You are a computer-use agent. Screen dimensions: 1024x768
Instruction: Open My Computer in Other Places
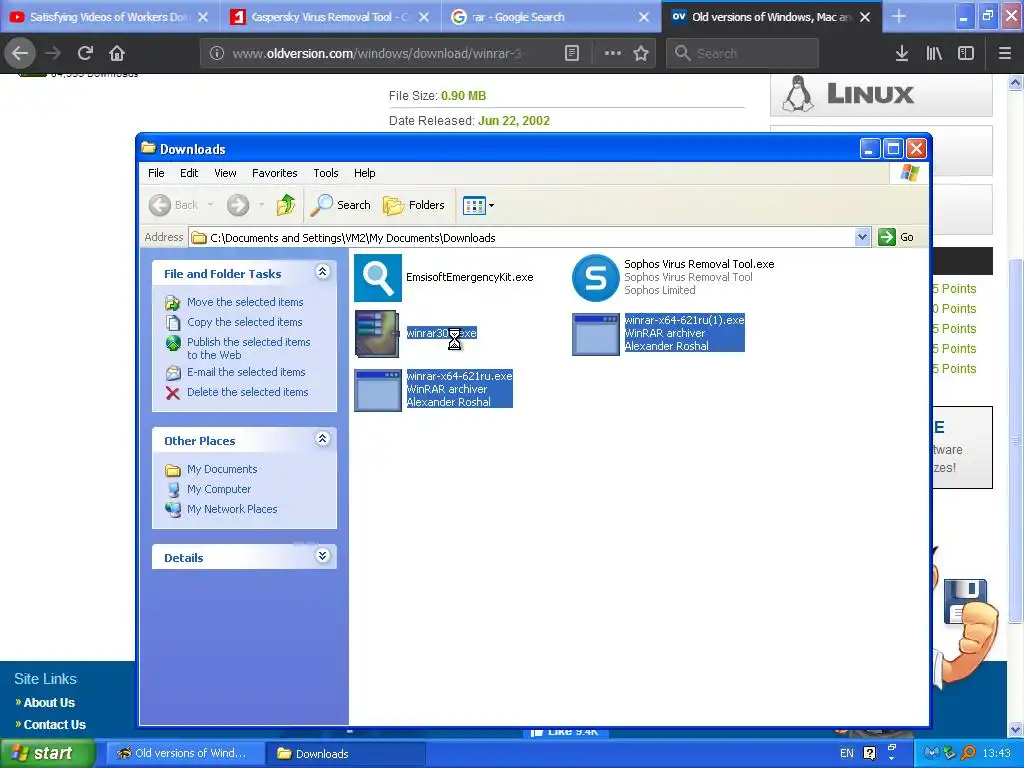coord(219,489)
